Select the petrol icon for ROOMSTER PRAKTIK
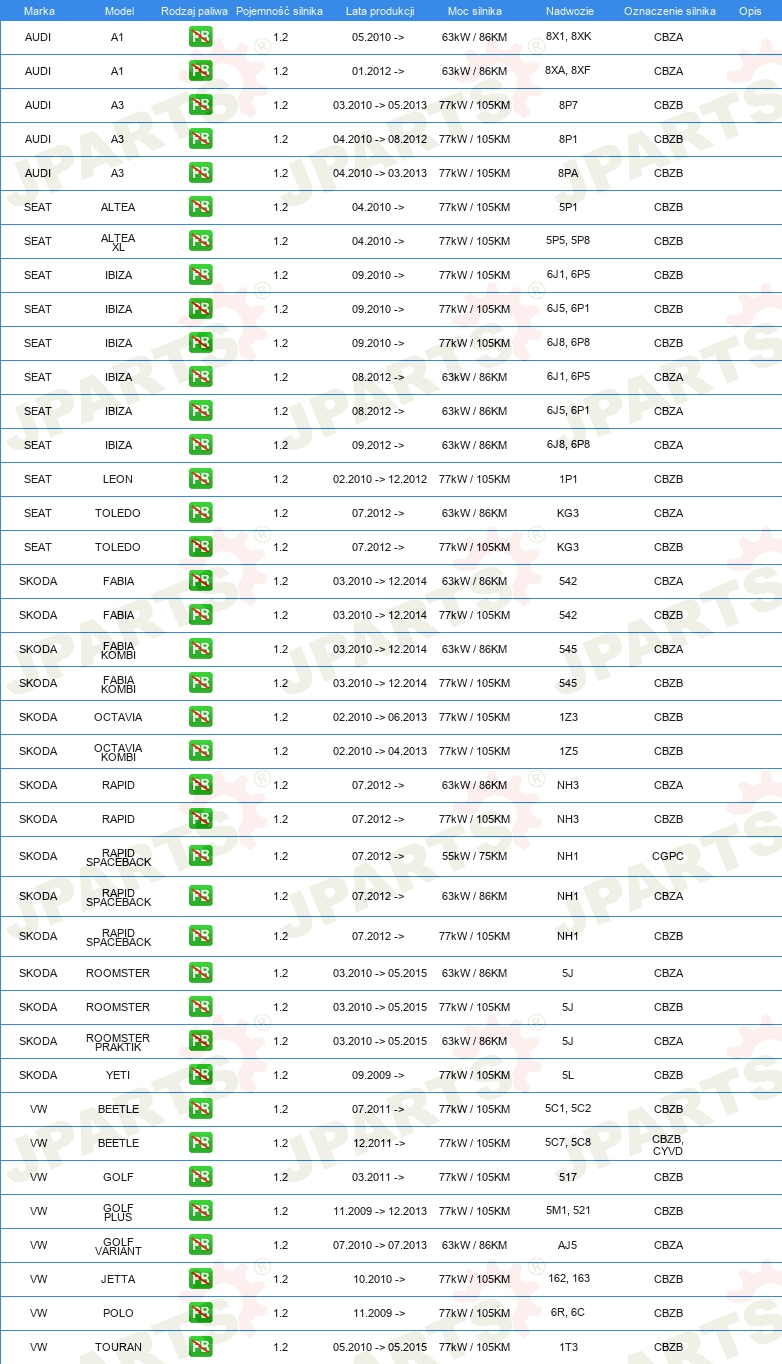The height and width of the screenshot is (1364, 782). [200, 1040]
